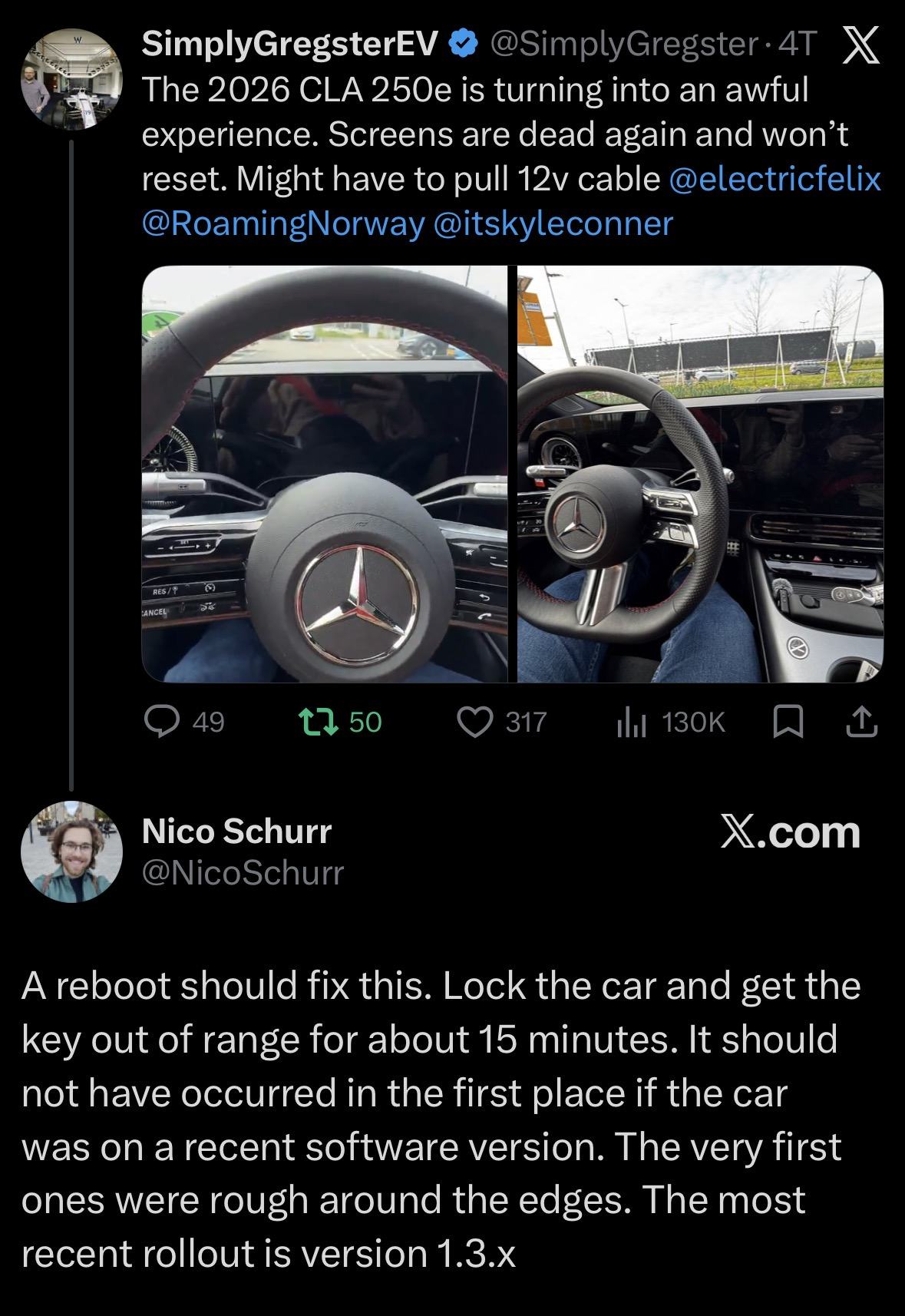Viewport: 905px width, 1316px height.
Task: View right dashboard interior photo
Action: [x=700, y=474]
